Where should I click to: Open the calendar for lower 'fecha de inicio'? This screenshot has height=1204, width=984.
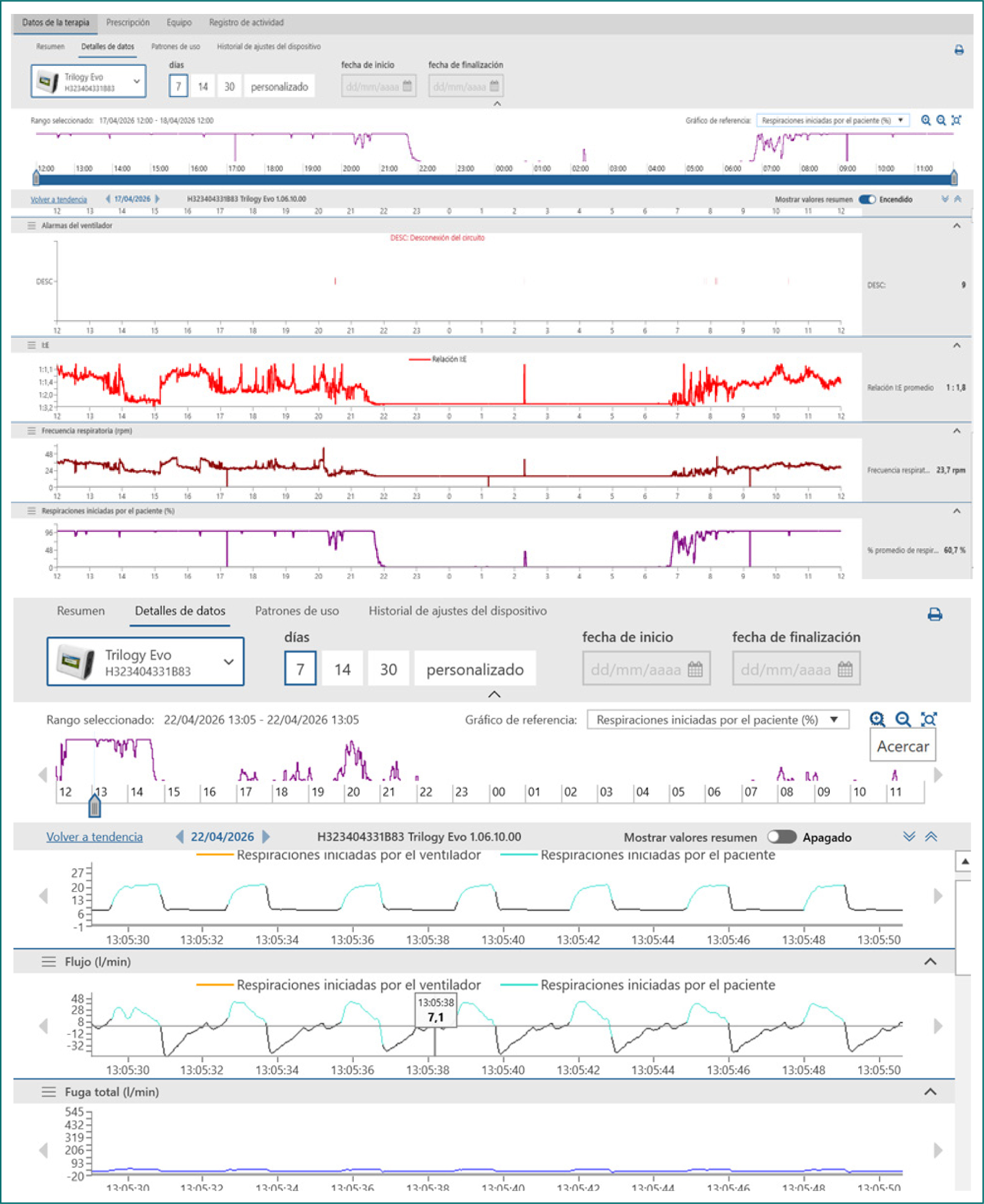[695, 669]
